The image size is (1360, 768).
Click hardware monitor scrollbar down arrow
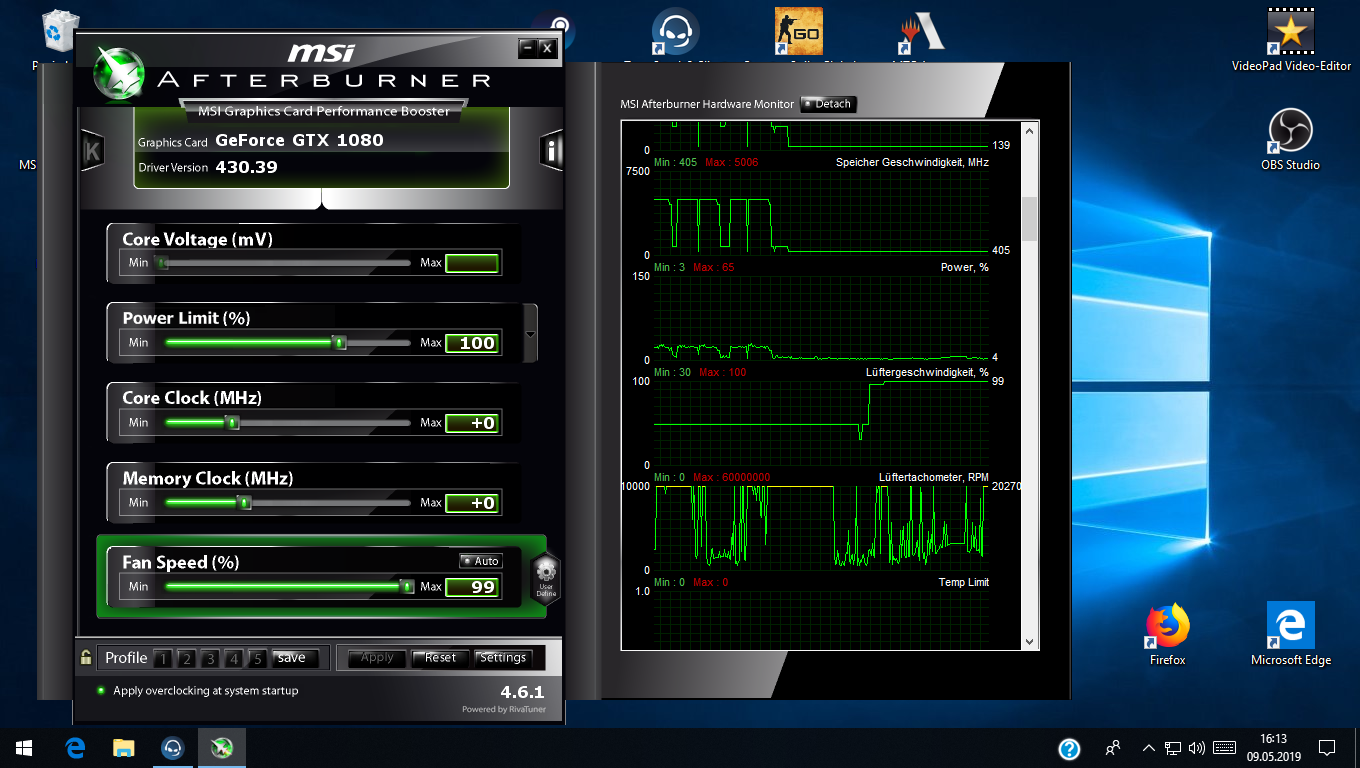1029,641
